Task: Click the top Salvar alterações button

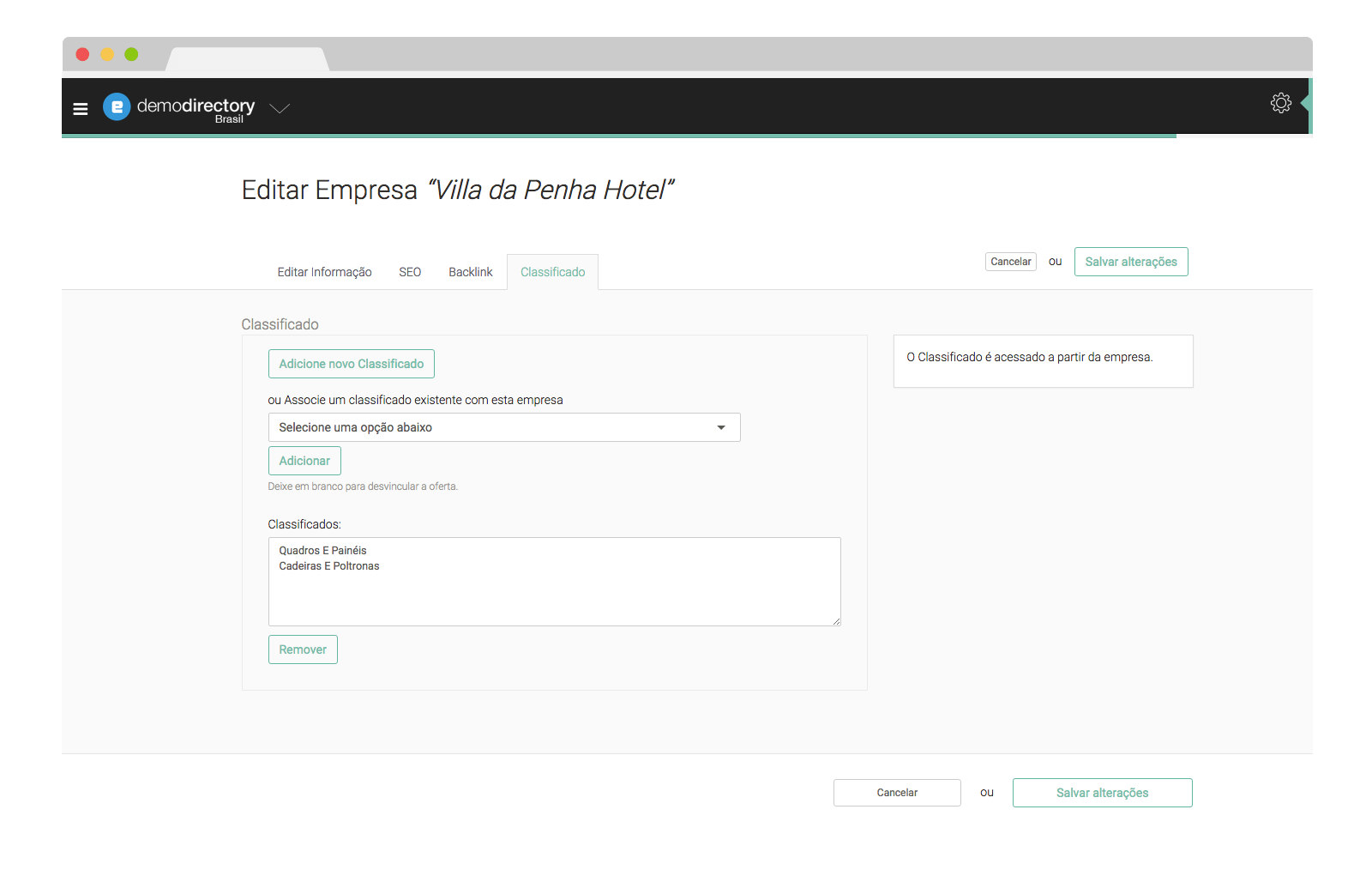Action: tap(1131, 262)
